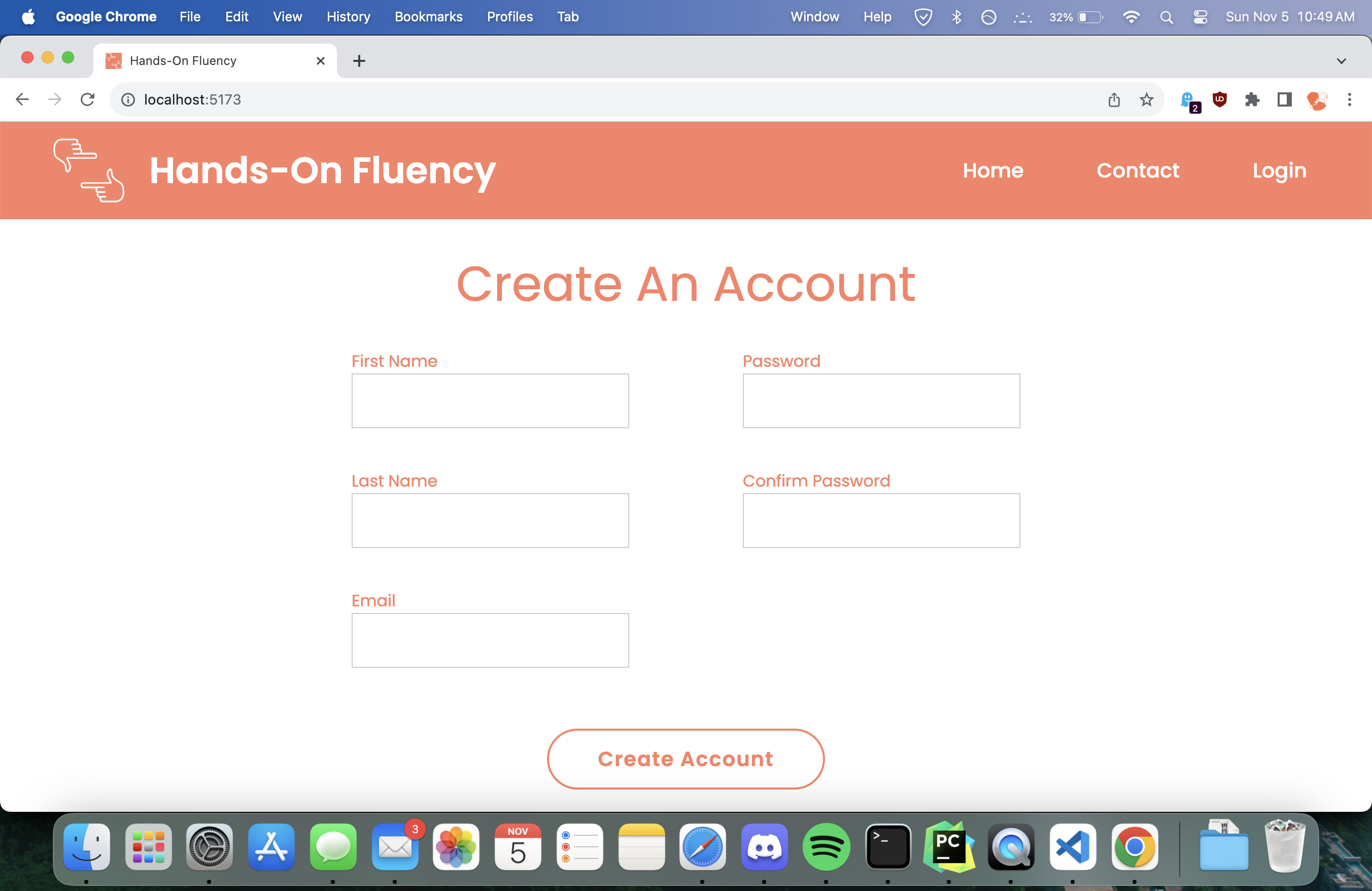Screen dimensions: 1372x891
Task: Open the share page icon in address bar
Action: (x=1114, y=99)
